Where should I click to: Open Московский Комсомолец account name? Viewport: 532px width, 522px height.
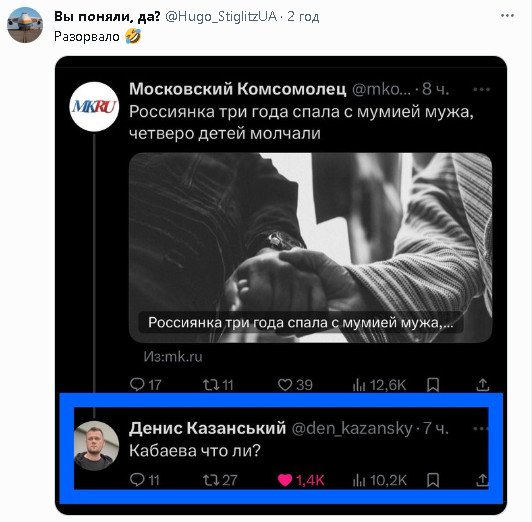(x=238, y=89)
